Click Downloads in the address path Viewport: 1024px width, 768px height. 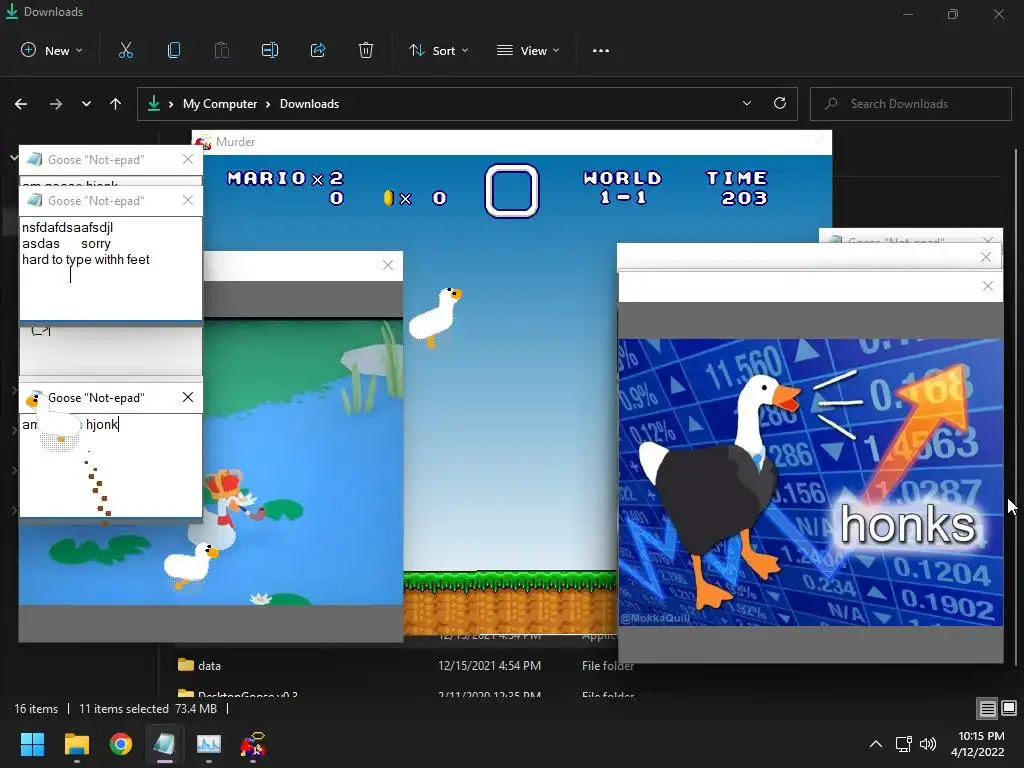coord(309,104)
